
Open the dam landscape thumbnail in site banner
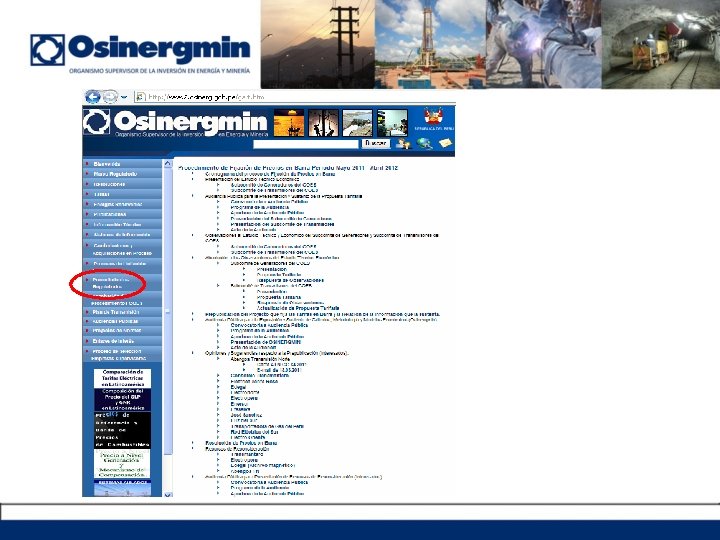pos(357,123)
